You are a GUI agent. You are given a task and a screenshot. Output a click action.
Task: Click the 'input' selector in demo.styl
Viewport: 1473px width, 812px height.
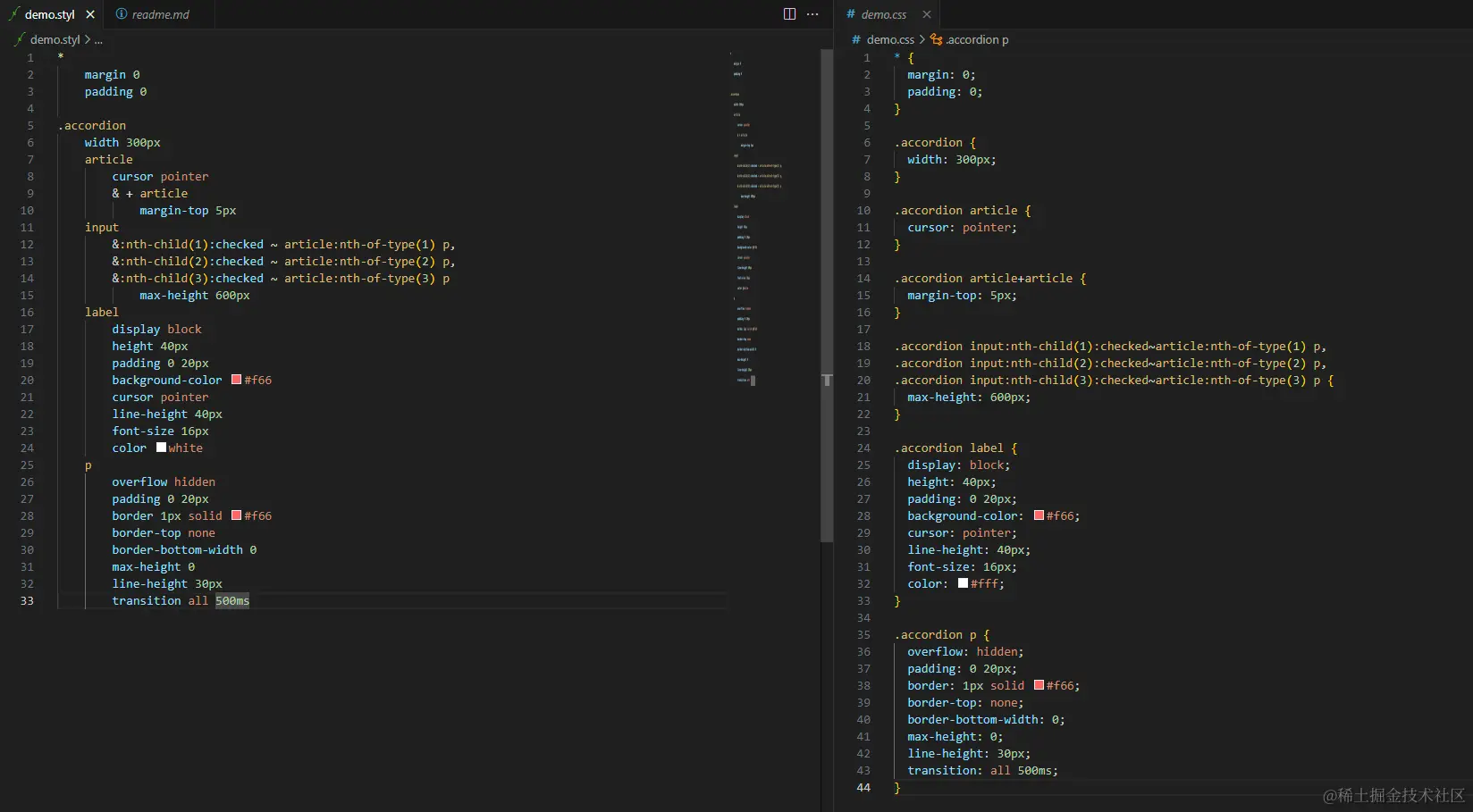102,227
